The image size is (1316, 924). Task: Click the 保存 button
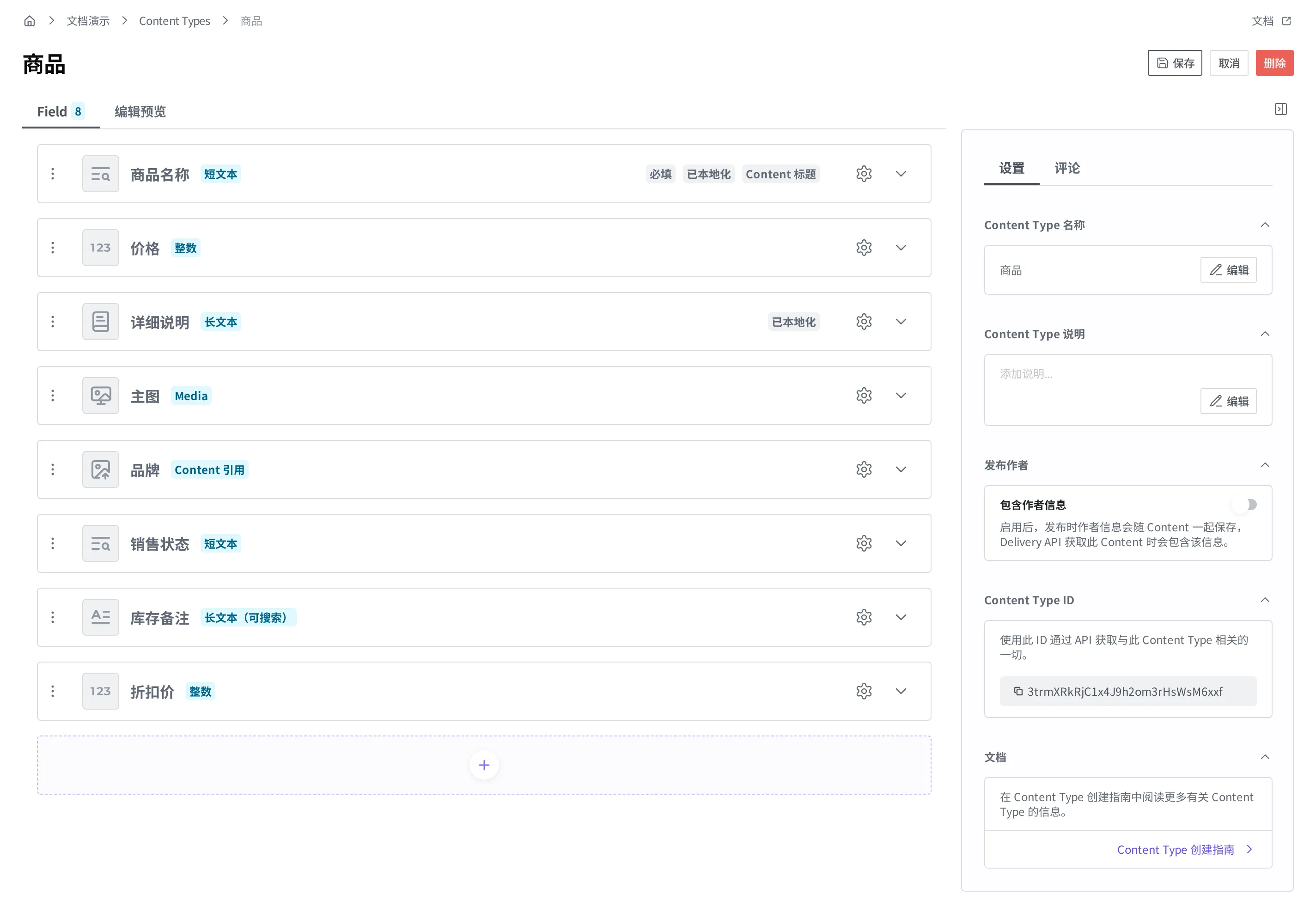click(x=1175, y=63)
